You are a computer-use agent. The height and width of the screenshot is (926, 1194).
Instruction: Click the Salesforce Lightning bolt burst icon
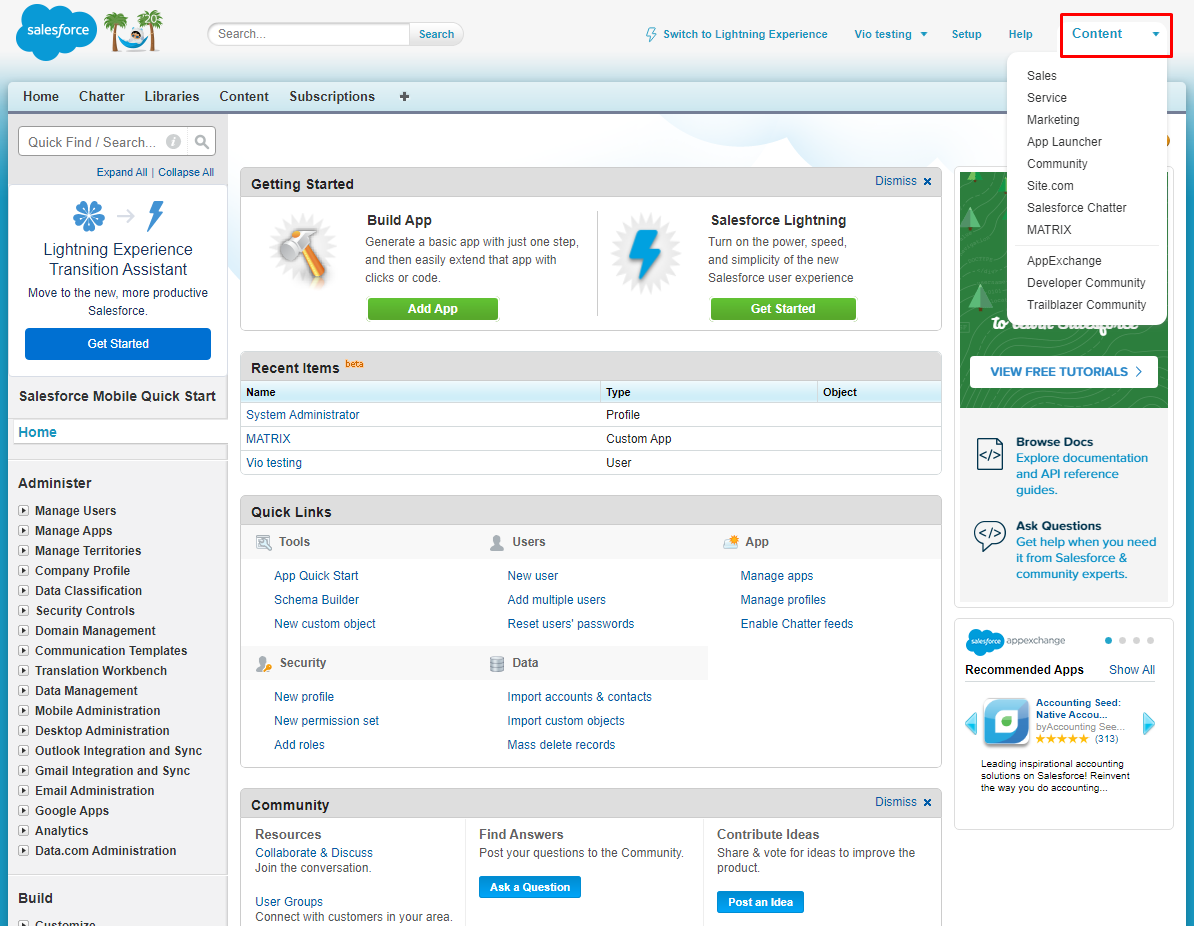[x=646, y=254]
